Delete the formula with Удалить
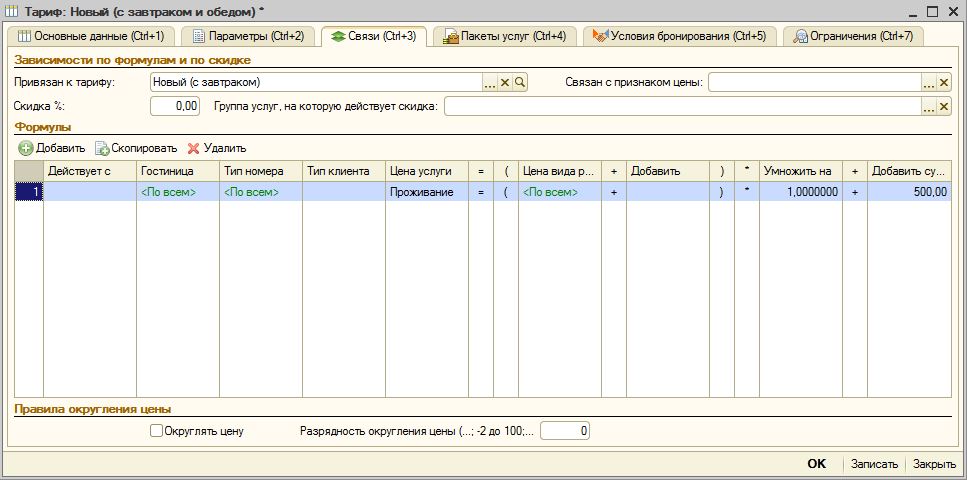 tap(217, 148)
